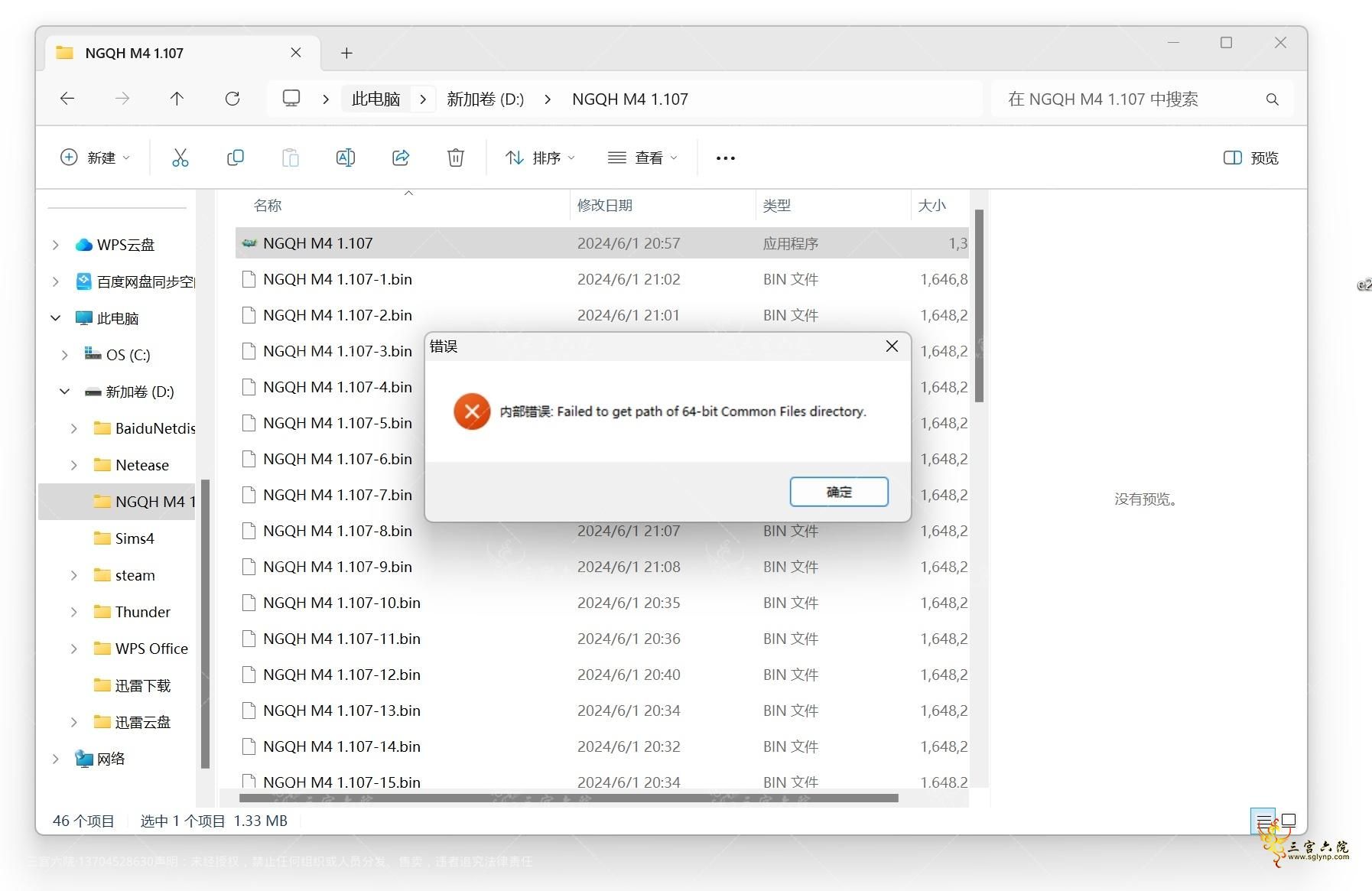The height and width of the screenshot is (891, 1372).
Task: Click the Share icon in toolbar
Action: [x=400, y=158]
